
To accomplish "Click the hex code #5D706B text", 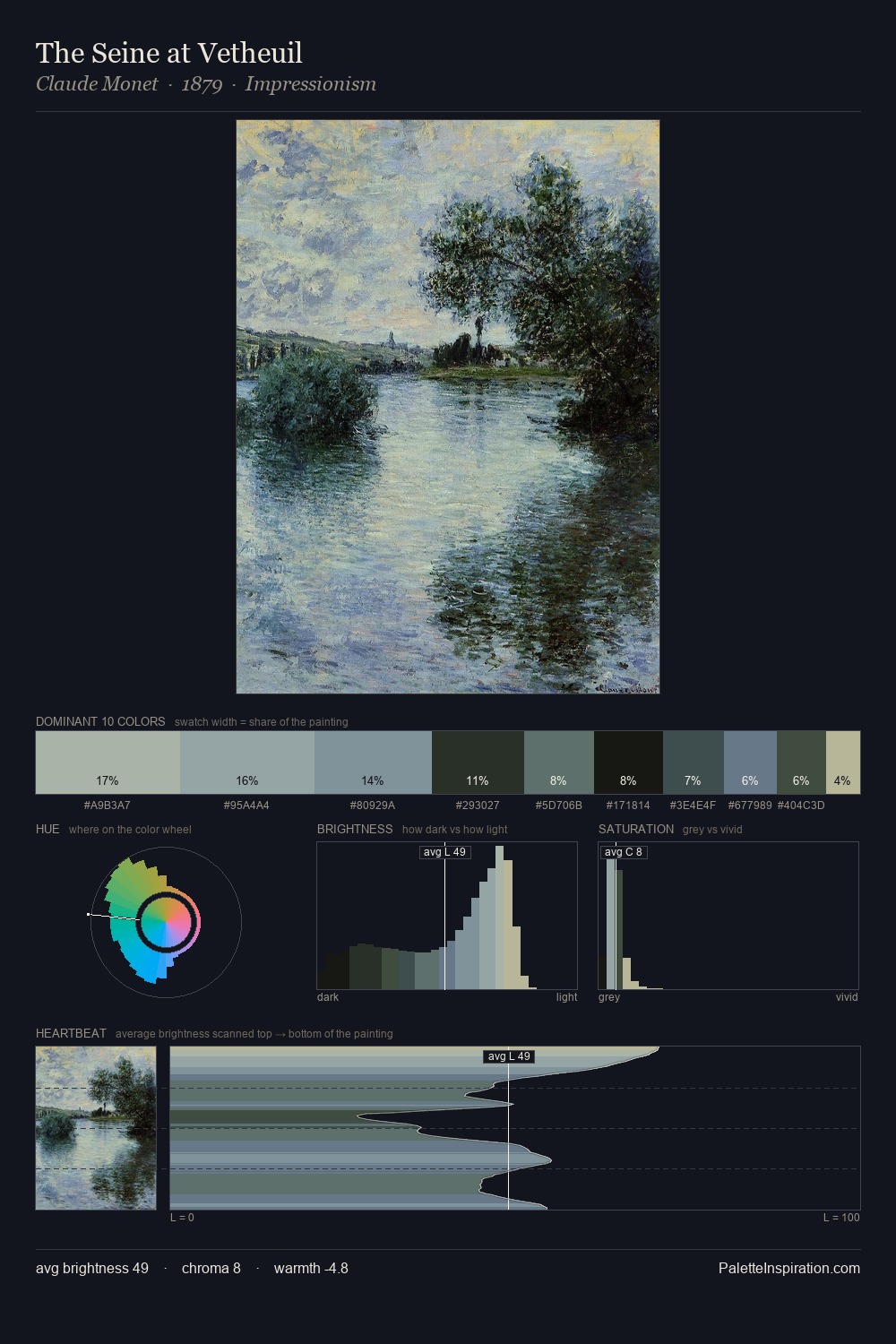I will (559, 806).
